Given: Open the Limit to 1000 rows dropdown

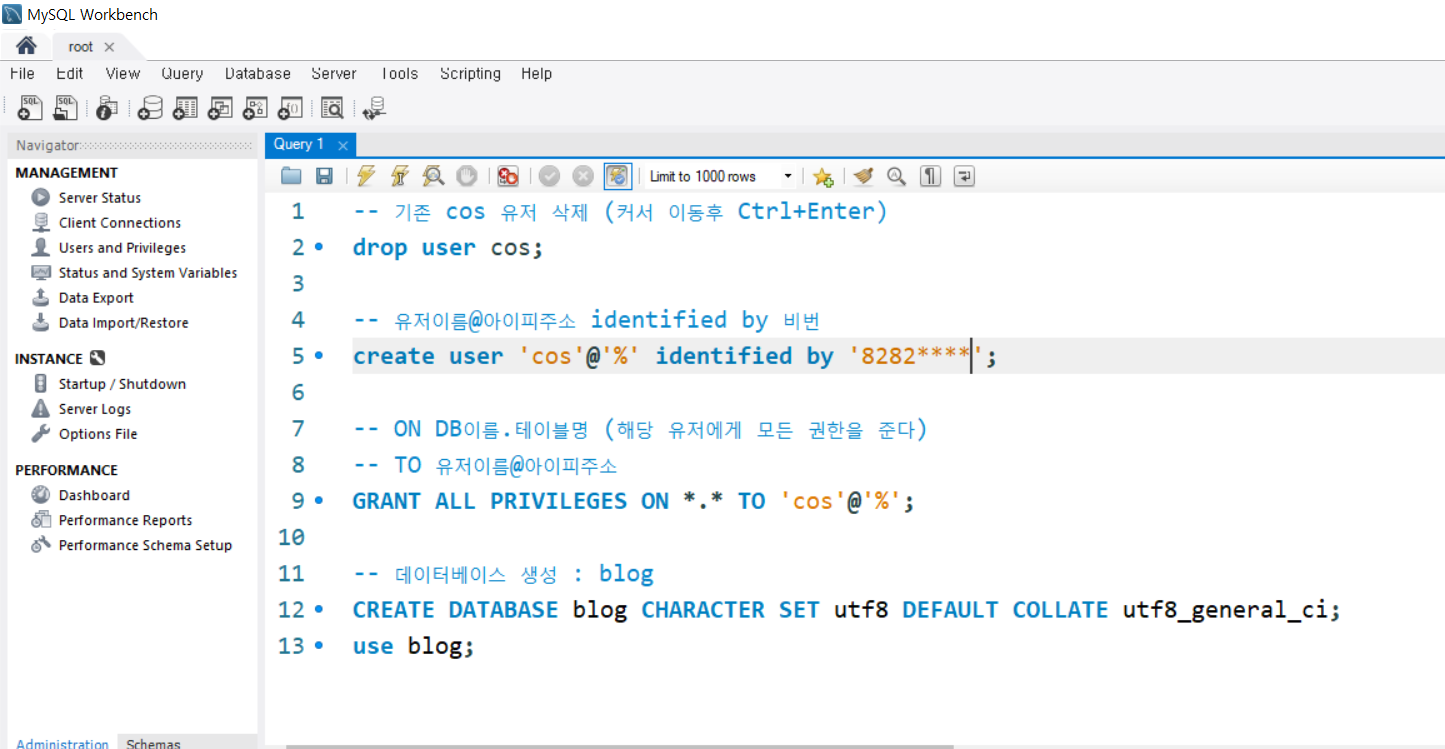Looking at the screenshot, I should (x=718, y=176).
